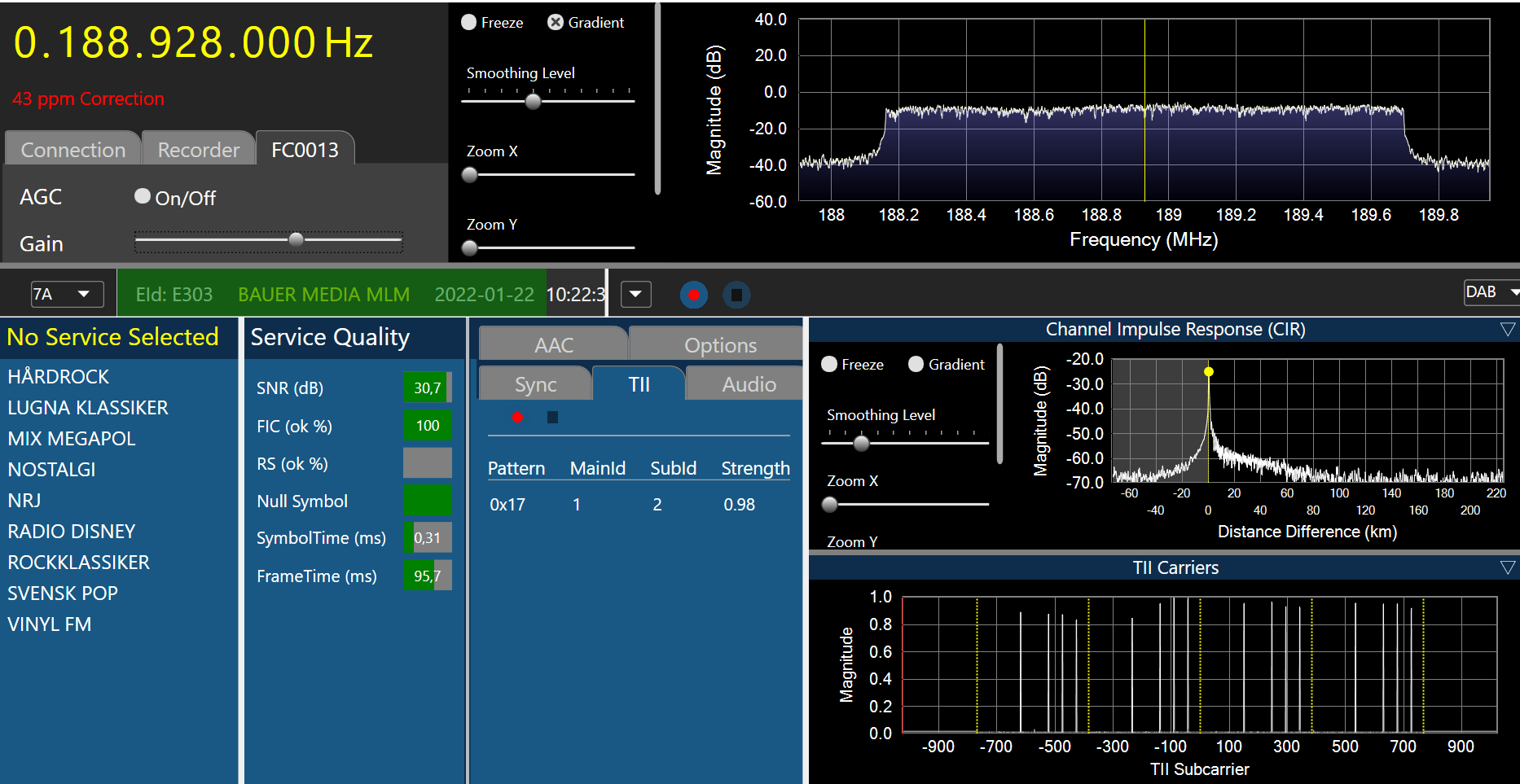Disable the spectrum Gradient option
Viewport: 1520px width, 784px height.
pos(556,23)
